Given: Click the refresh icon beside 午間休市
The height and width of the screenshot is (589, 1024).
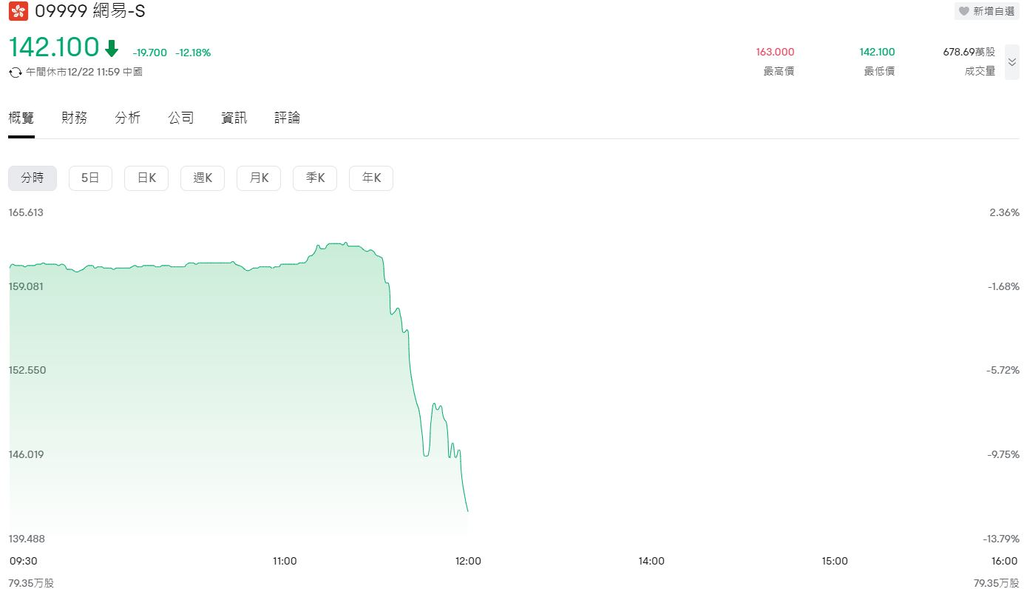Looking at the screenshot, I should [15, 72].
